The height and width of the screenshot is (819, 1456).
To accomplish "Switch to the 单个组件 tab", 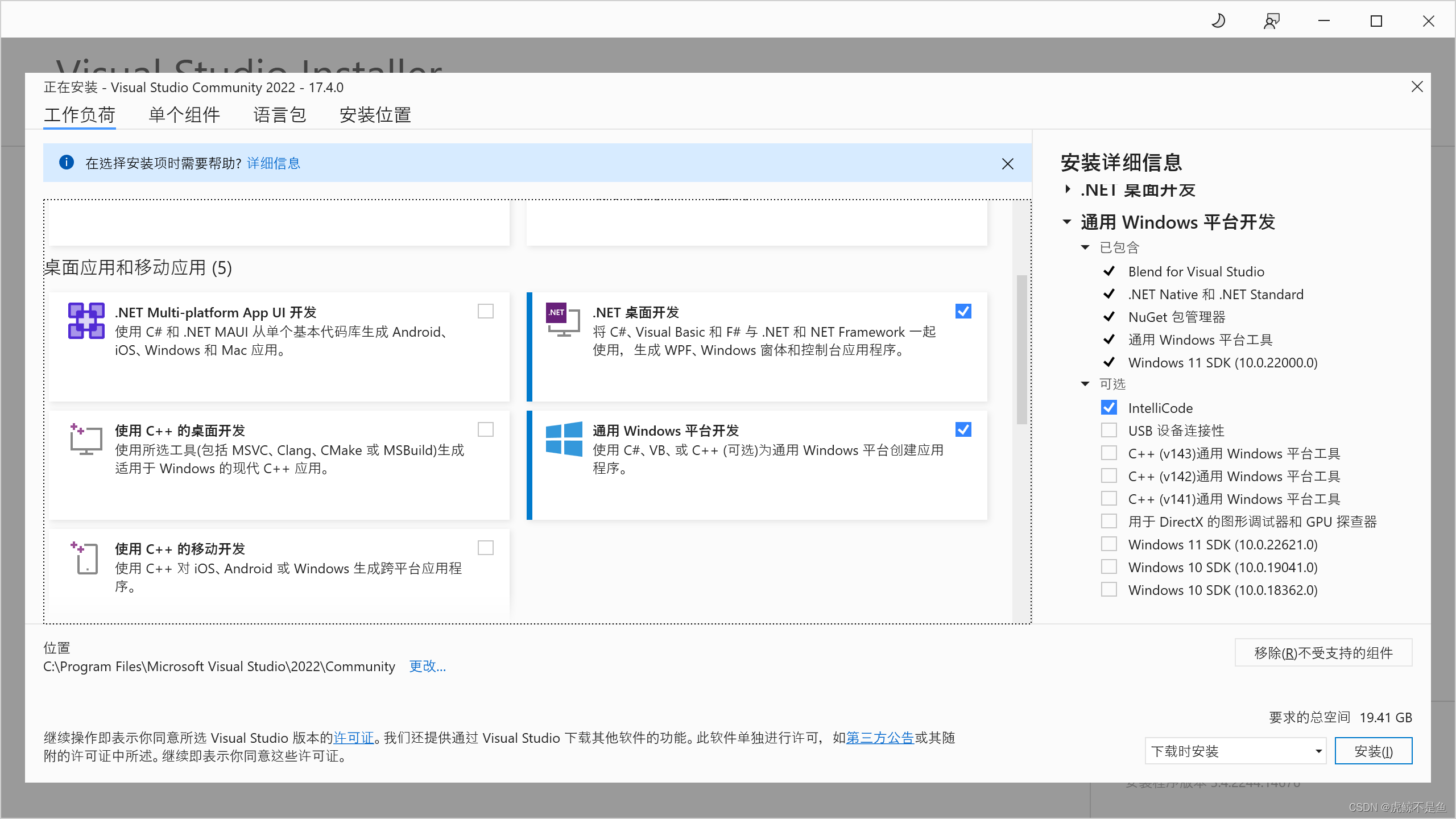I will click(184, 115).
